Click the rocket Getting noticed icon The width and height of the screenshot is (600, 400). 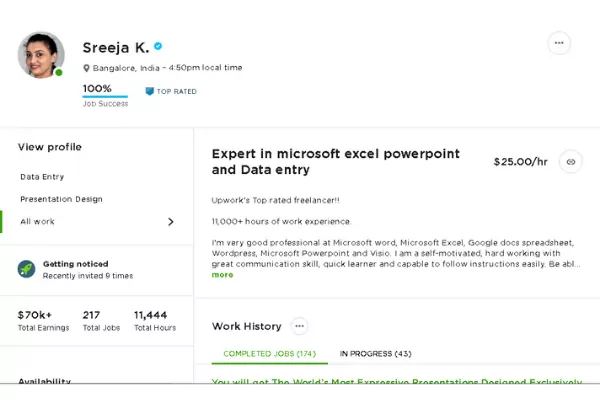pos(26,269)
